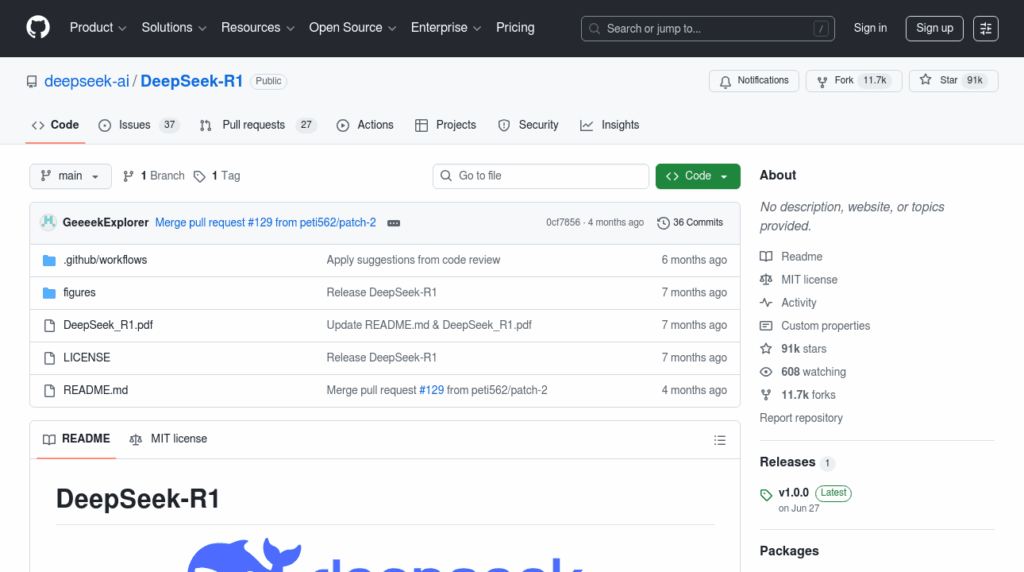Click the Custom properties icon

766,325
